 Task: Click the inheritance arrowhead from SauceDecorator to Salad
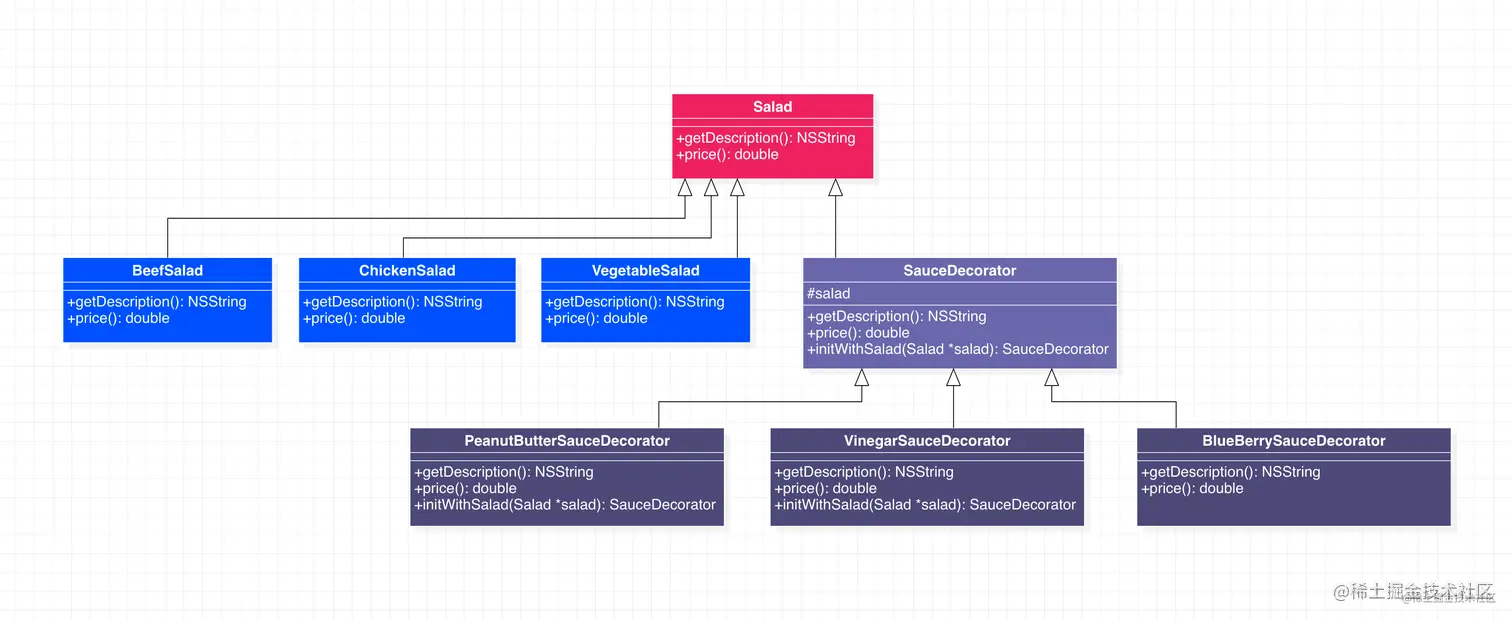coord(835,187)
